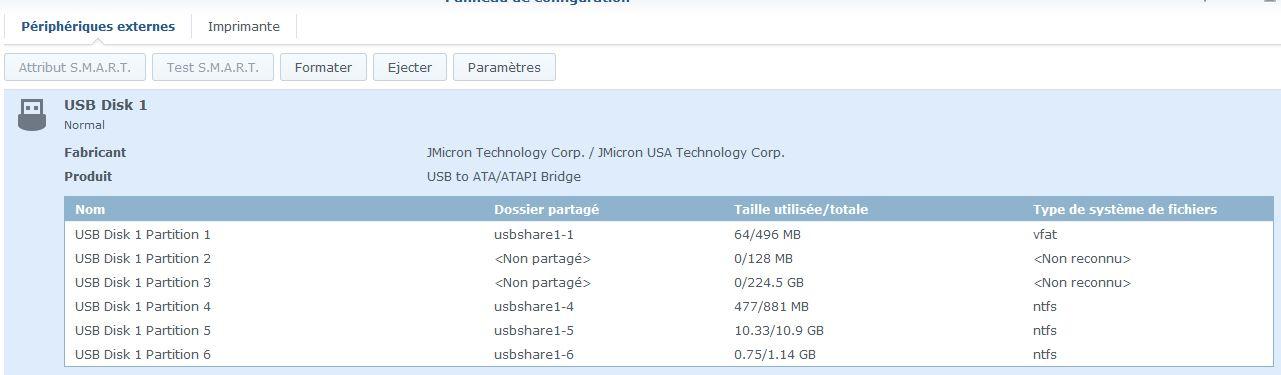Select the USB Disk 1 Partition 3 row
This screenshot has width=1281, height=375.
[669, 282]
